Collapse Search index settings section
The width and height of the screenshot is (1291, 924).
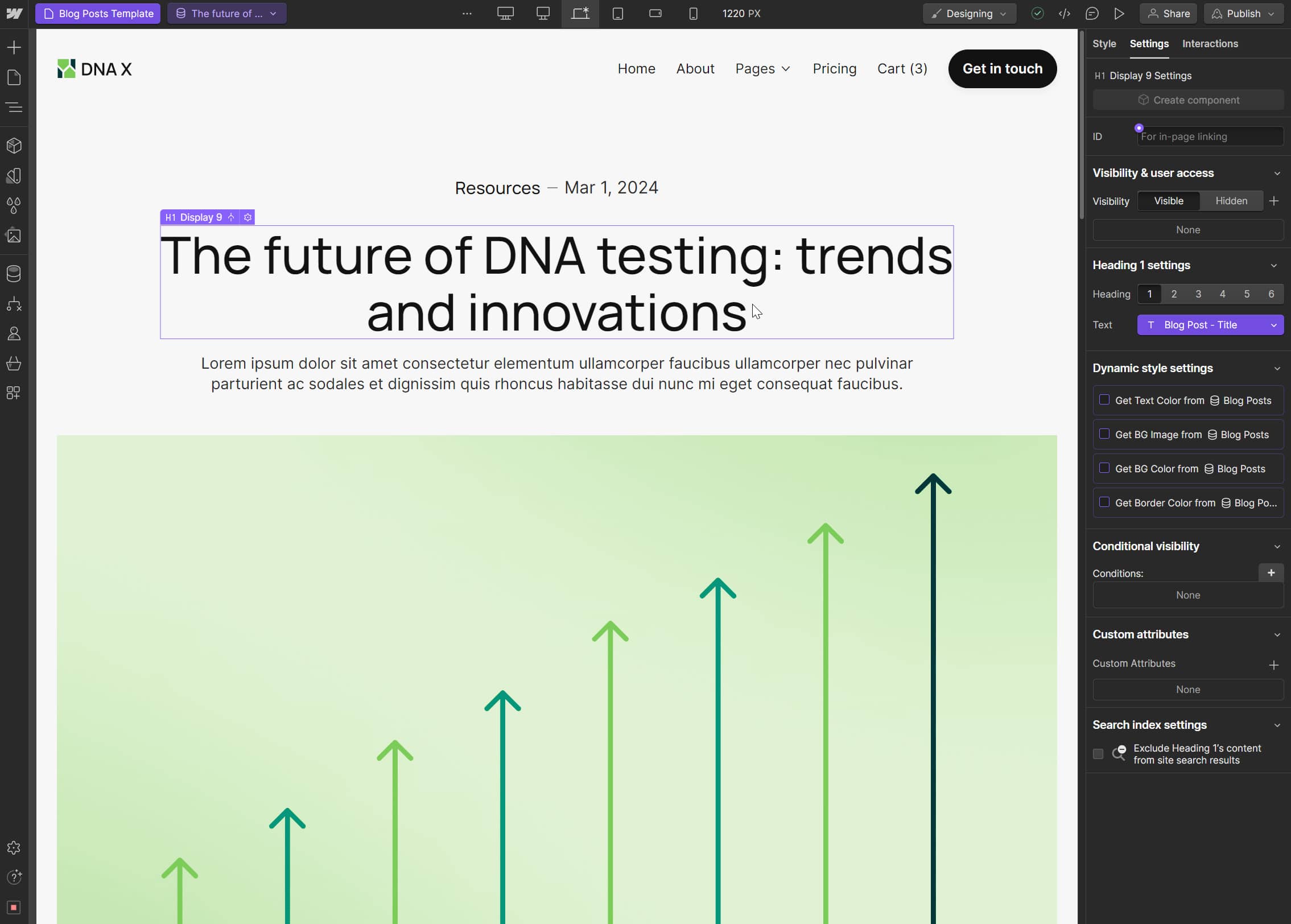[x=1277, y=725]
